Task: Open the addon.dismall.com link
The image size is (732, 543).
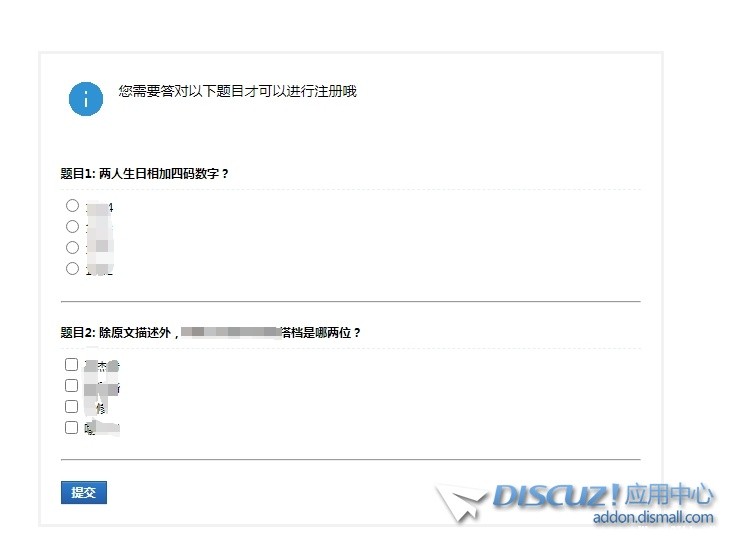Action: 653,517
